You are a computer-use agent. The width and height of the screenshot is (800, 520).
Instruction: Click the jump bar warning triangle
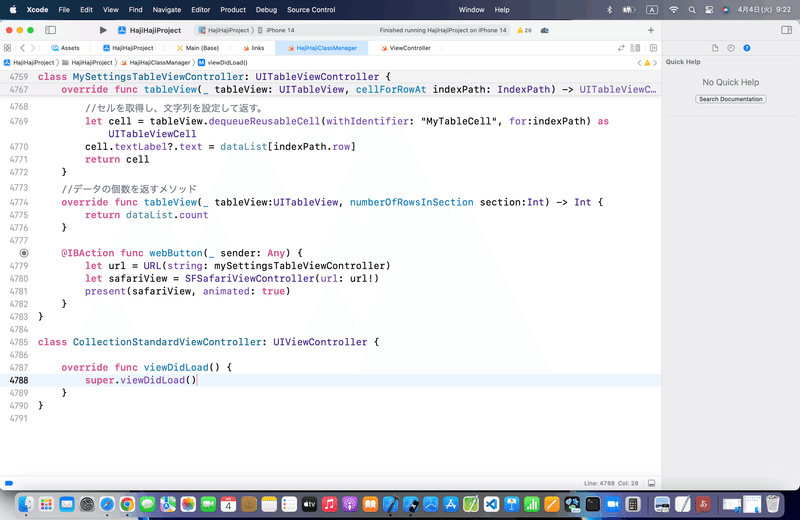[647, 63]
